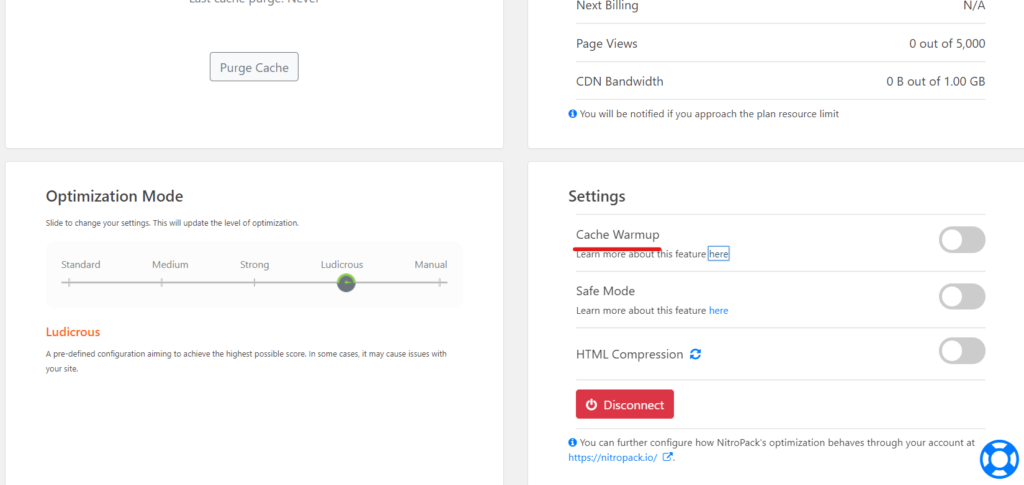The image size is (1024, 485).
Task: Open the blue lifebuoy help icon
Action: pyautogui.click(x=999, y=458)
